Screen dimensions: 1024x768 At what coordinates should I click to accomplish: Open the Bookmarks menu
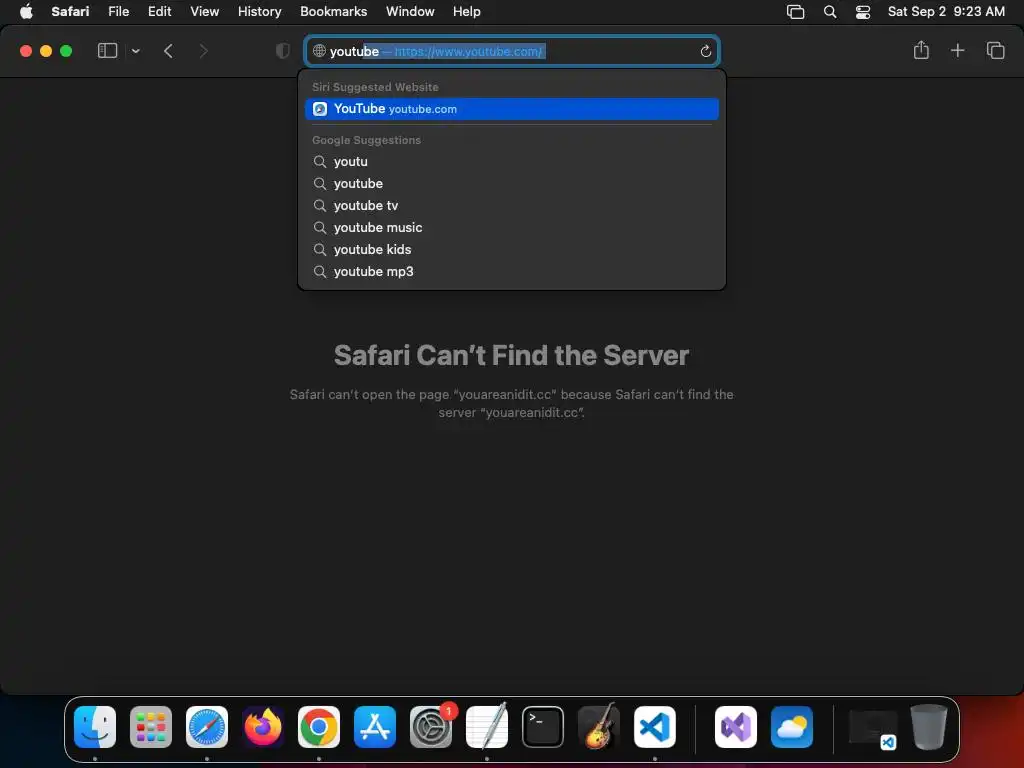point(333,11)
